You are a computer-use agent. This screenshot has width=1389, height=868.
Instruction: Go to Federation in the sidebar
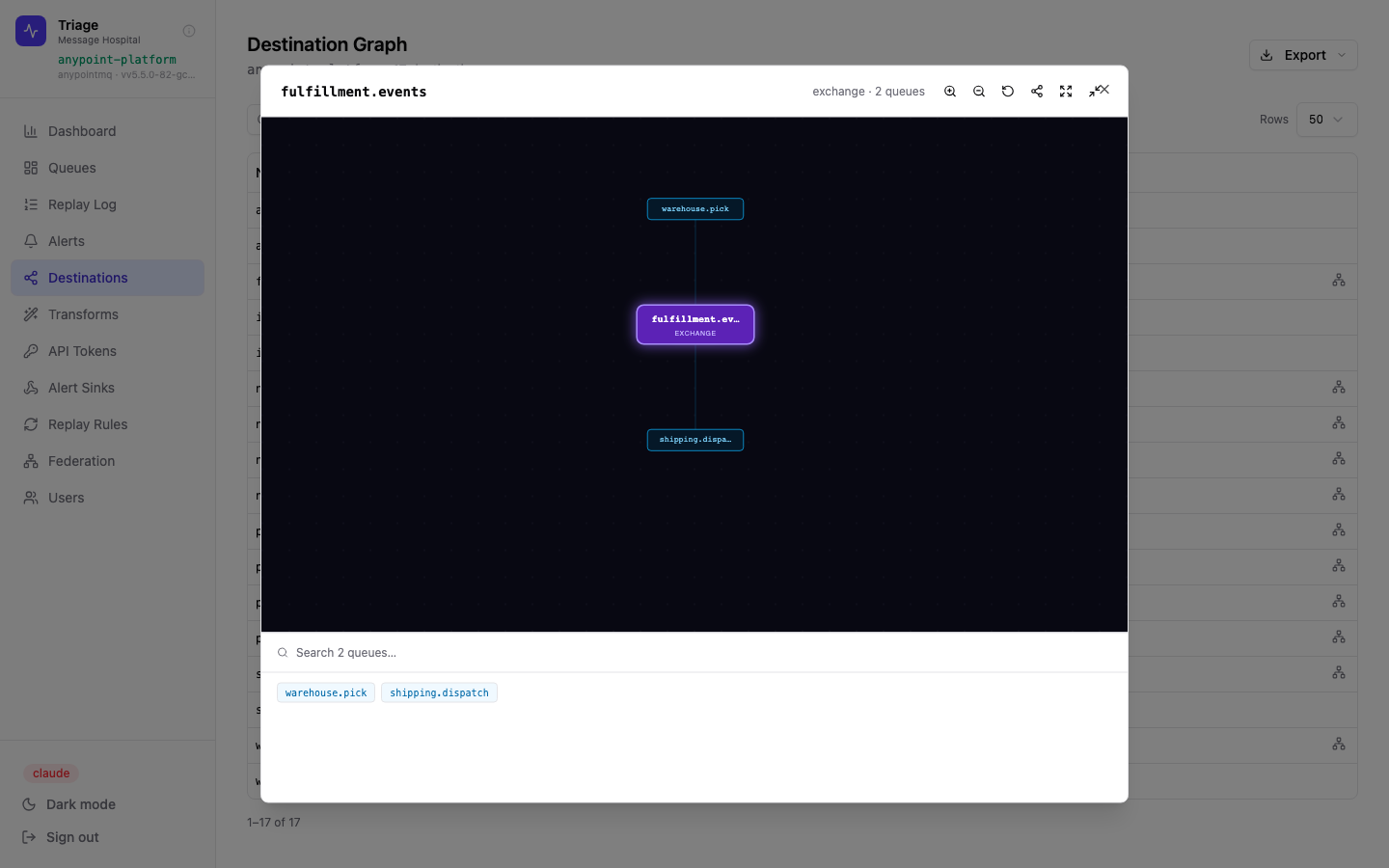click(x=108, y=461)
